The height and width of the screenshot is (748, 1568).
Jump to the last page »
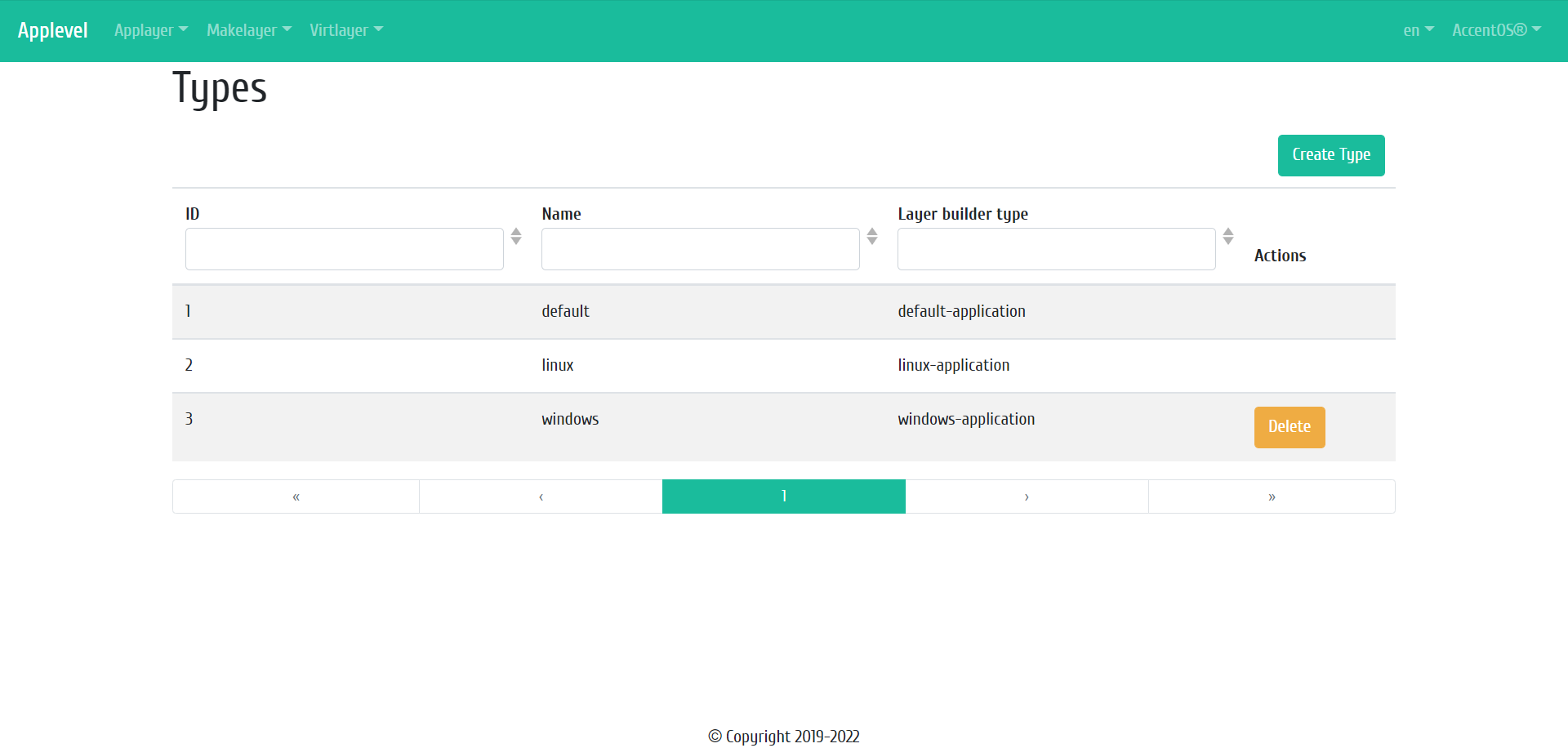[x=1272, y=496]
